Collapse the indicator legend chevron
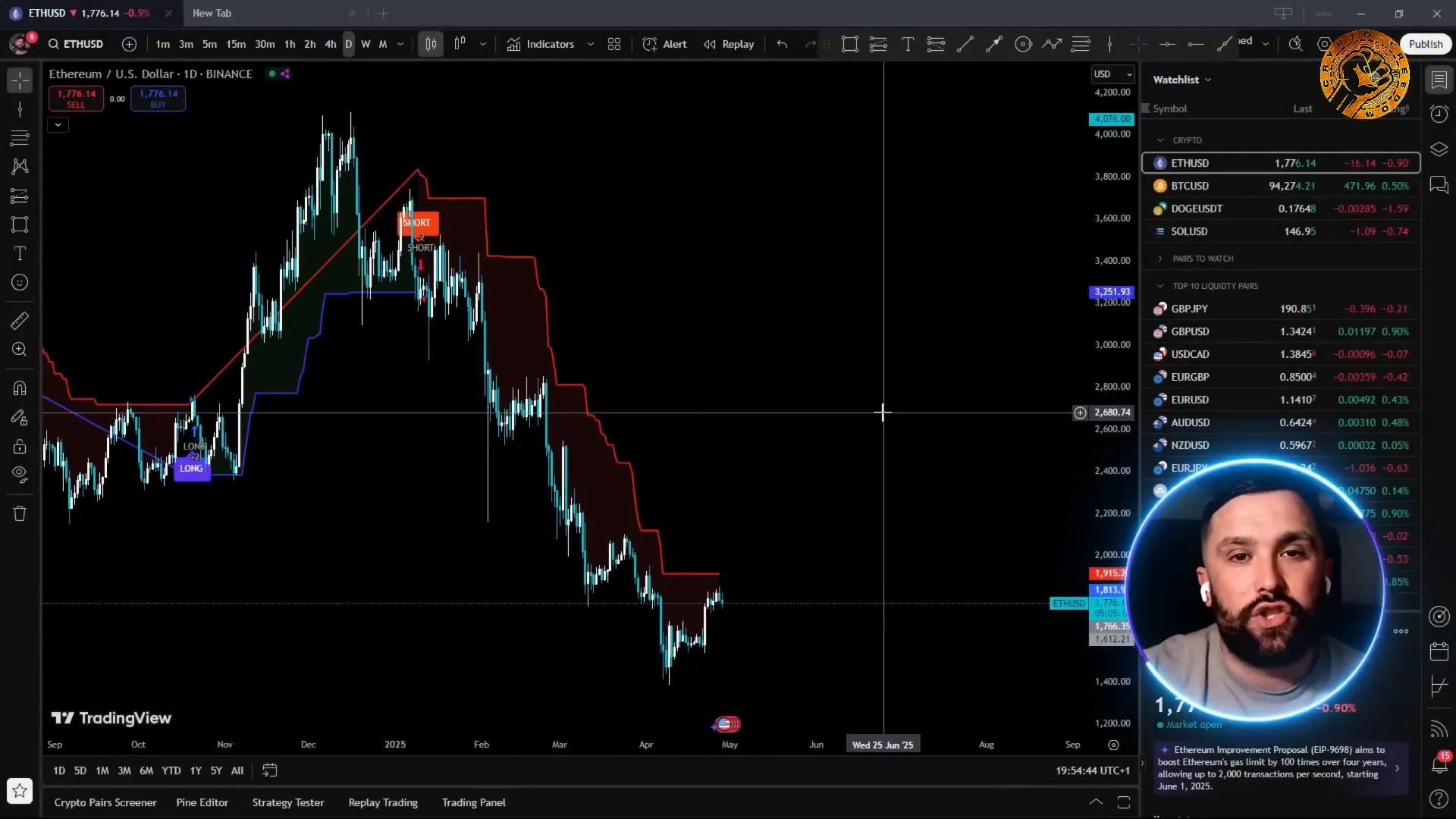Screen dimensions: 1456x819 (x=58, y=124)
